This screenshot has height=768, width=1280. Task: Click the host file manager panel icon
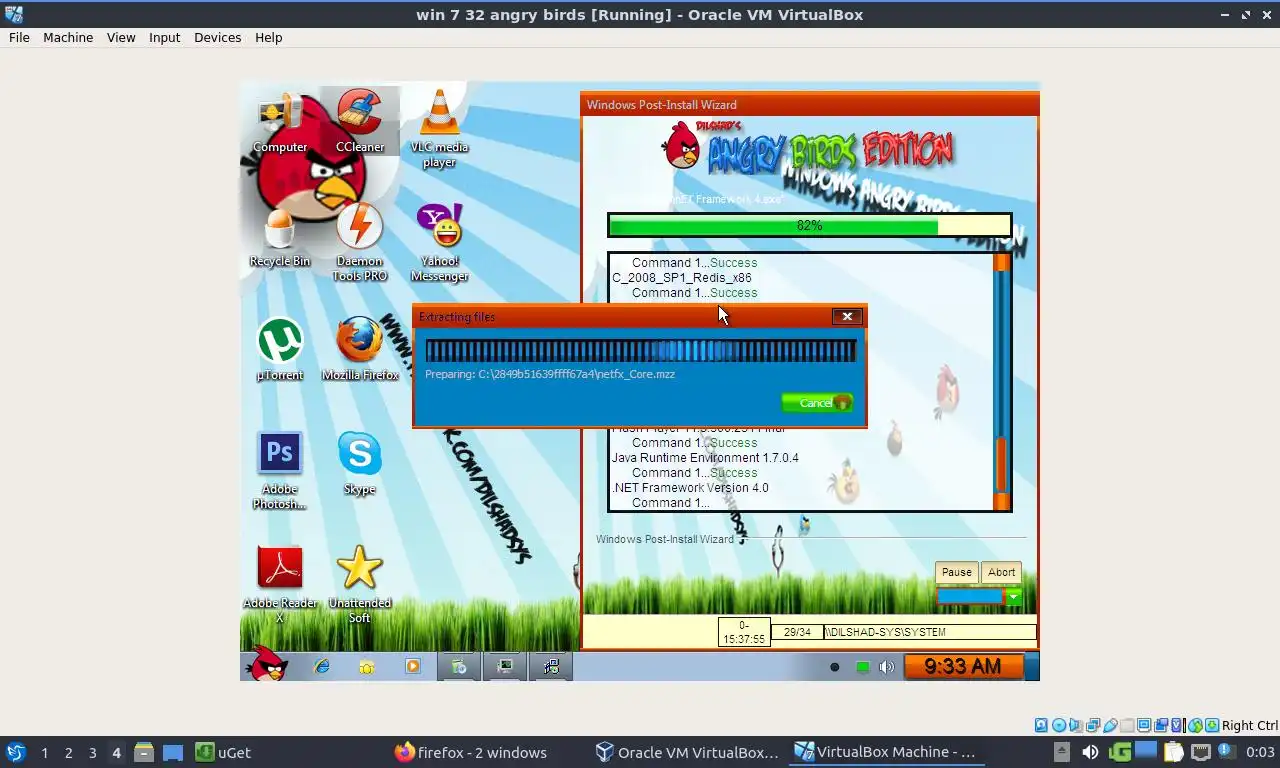pyautogui.click(x=143, y=752)
